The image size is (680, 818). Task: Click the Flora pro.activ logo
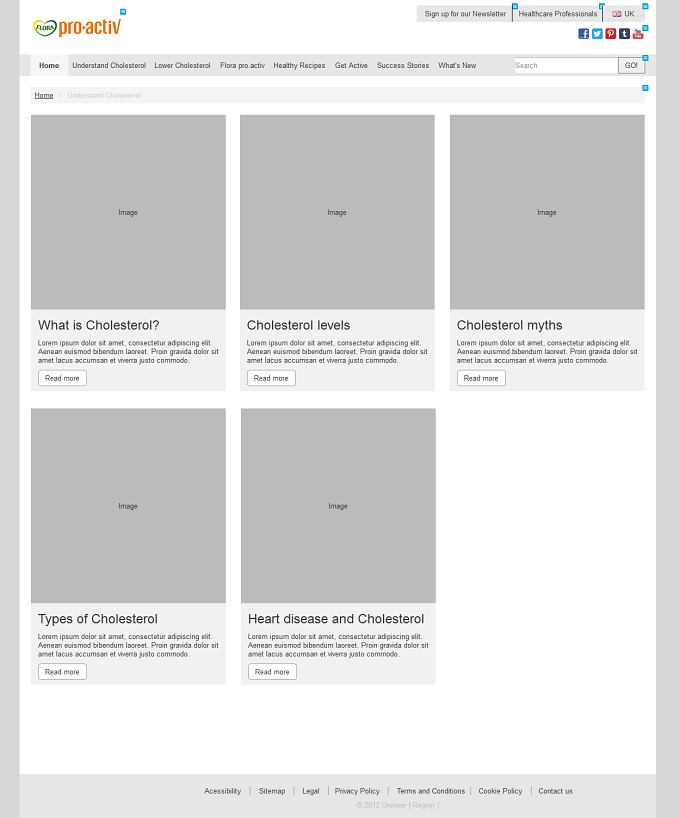tap(77, 27)
